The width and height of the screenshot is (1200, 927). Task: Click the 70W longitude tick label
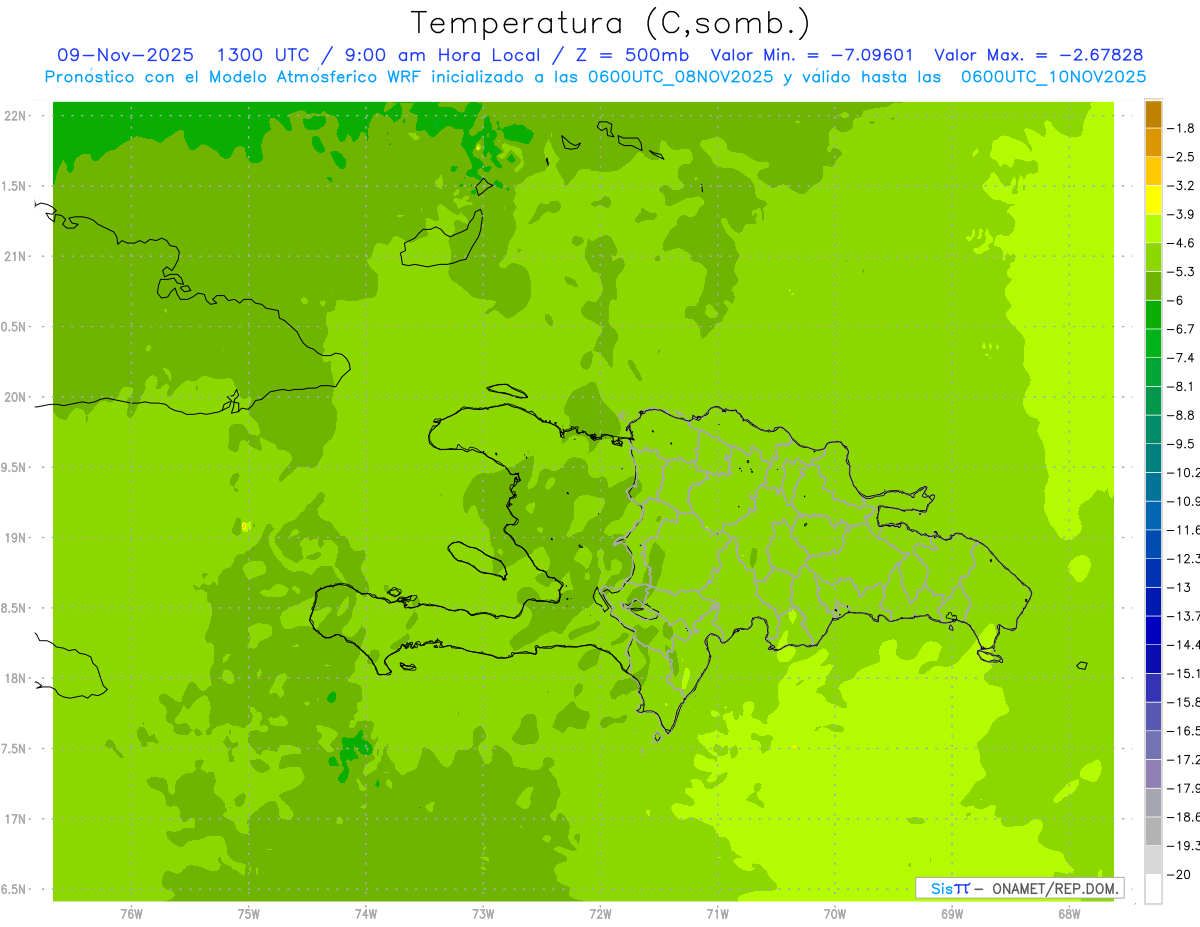(834, 914)
